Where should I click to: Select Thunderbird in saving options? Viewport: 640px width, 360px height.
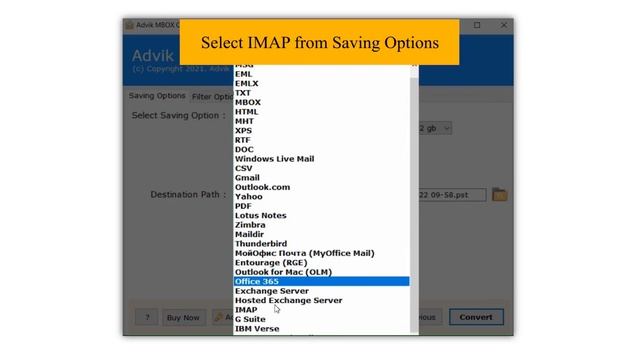click(322, 244)
